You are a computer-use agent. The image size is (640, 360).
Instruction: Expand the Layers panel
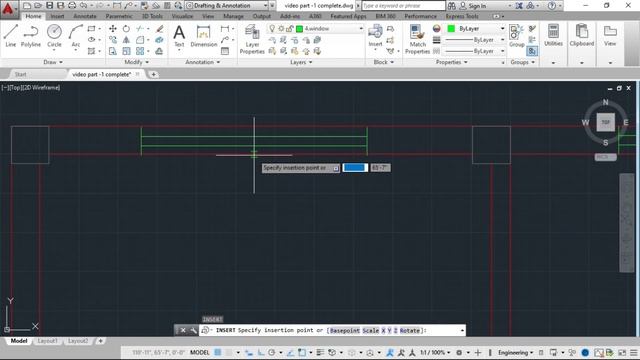pos(301,62)
